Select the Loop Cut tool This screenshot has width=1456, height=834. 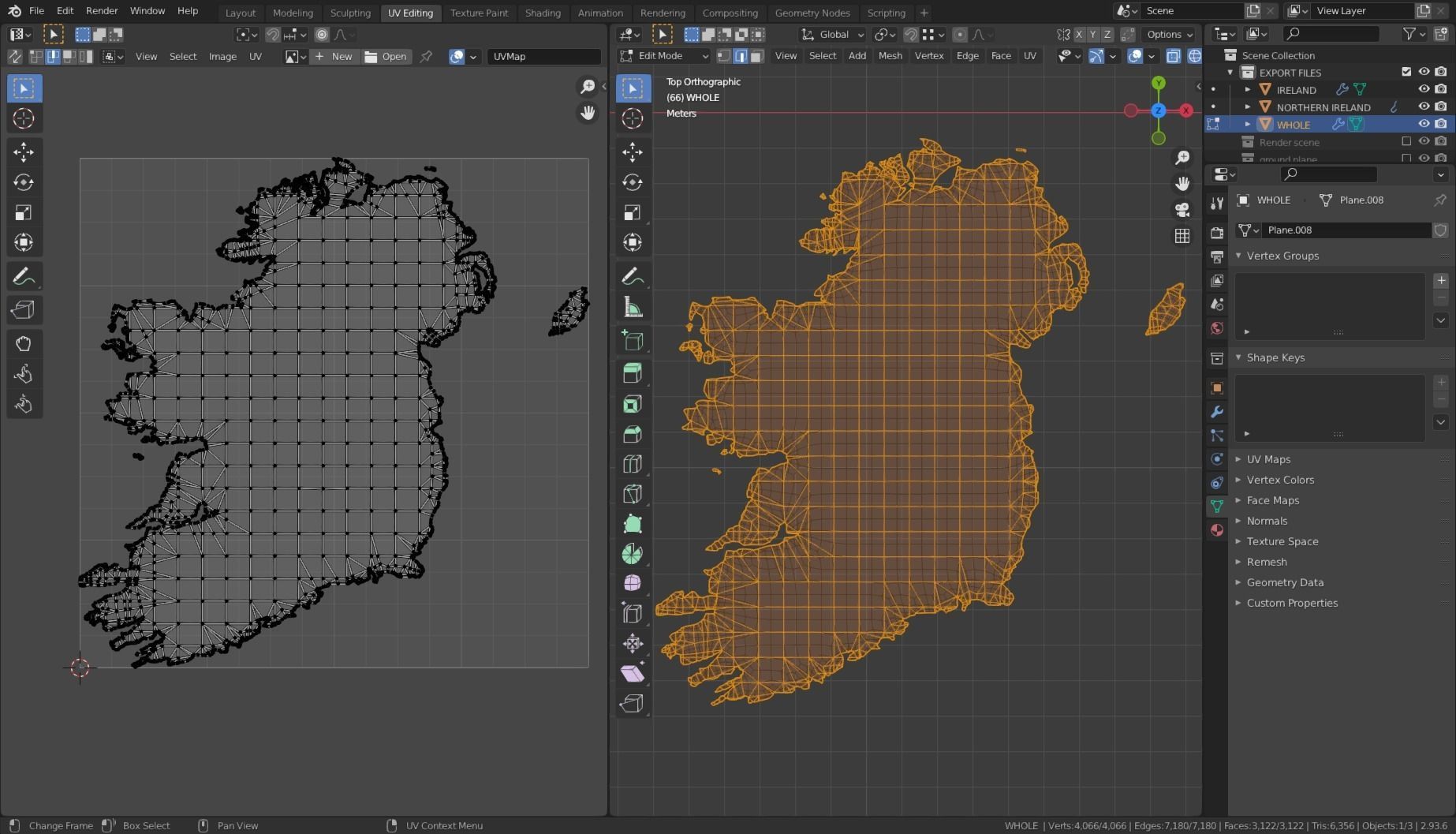(633, 464)
